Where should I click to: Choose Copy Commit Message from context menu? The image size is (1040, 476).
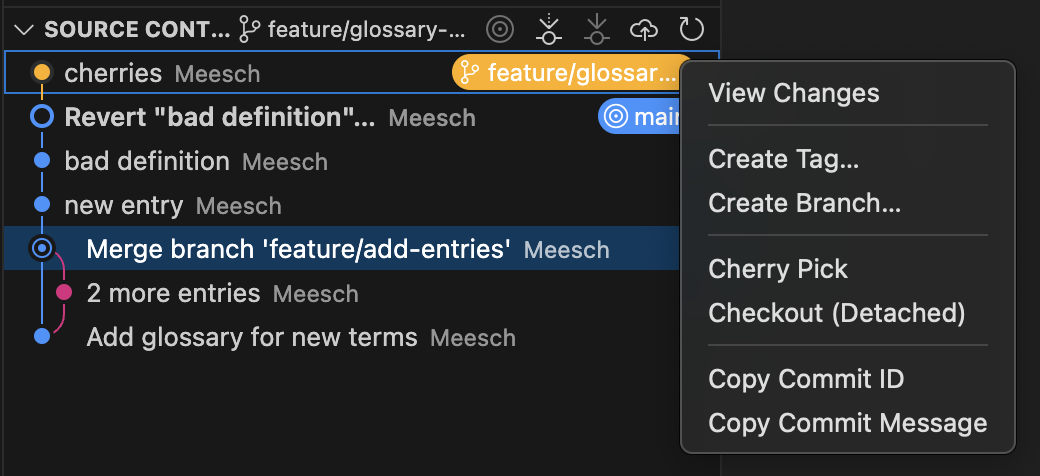pyautogui.click(x=848, y=423)
